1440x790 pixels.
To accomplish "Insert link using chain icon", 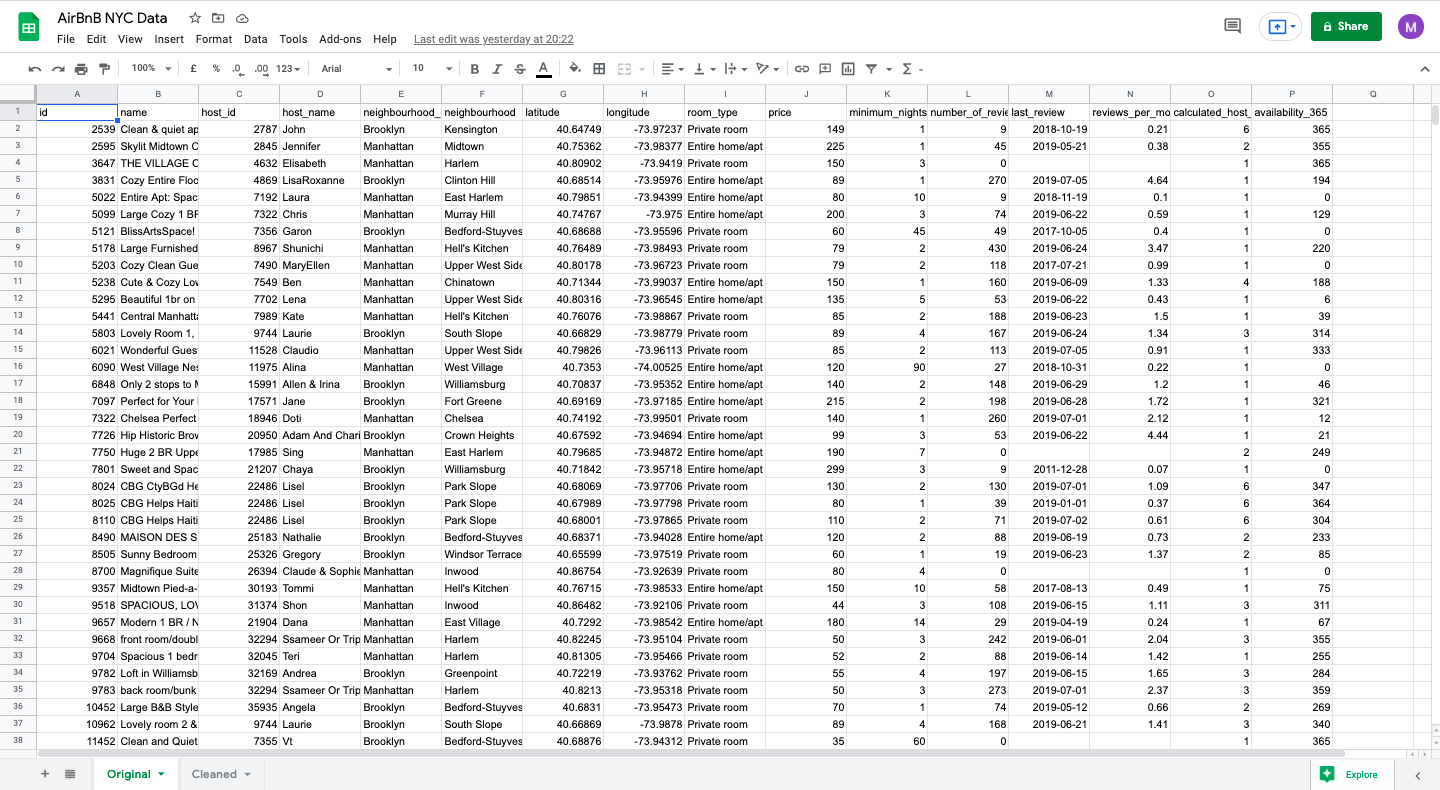I will click(x=802, y=69).
